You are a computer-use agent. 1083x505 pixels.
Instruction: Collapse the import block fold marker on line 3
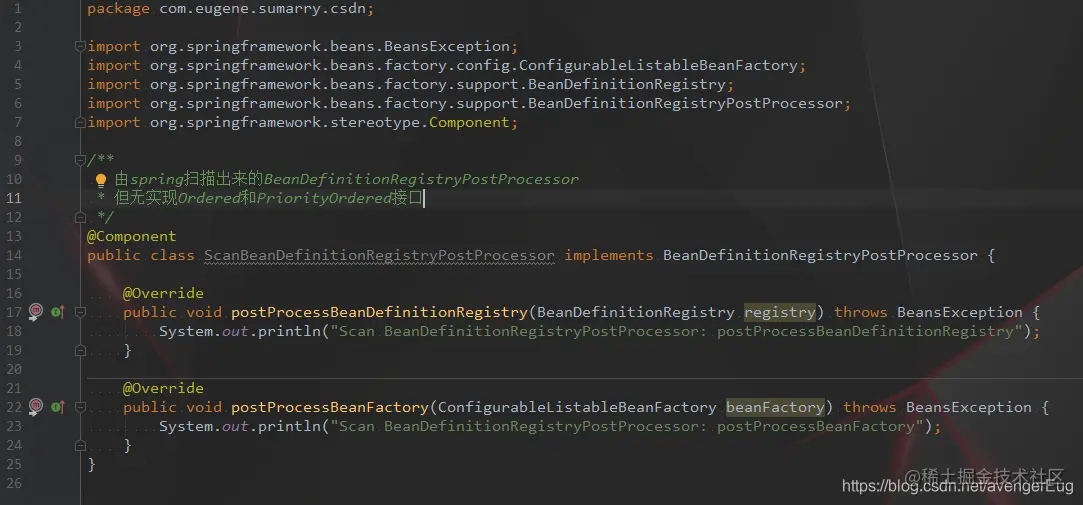[x=80, y=46]
